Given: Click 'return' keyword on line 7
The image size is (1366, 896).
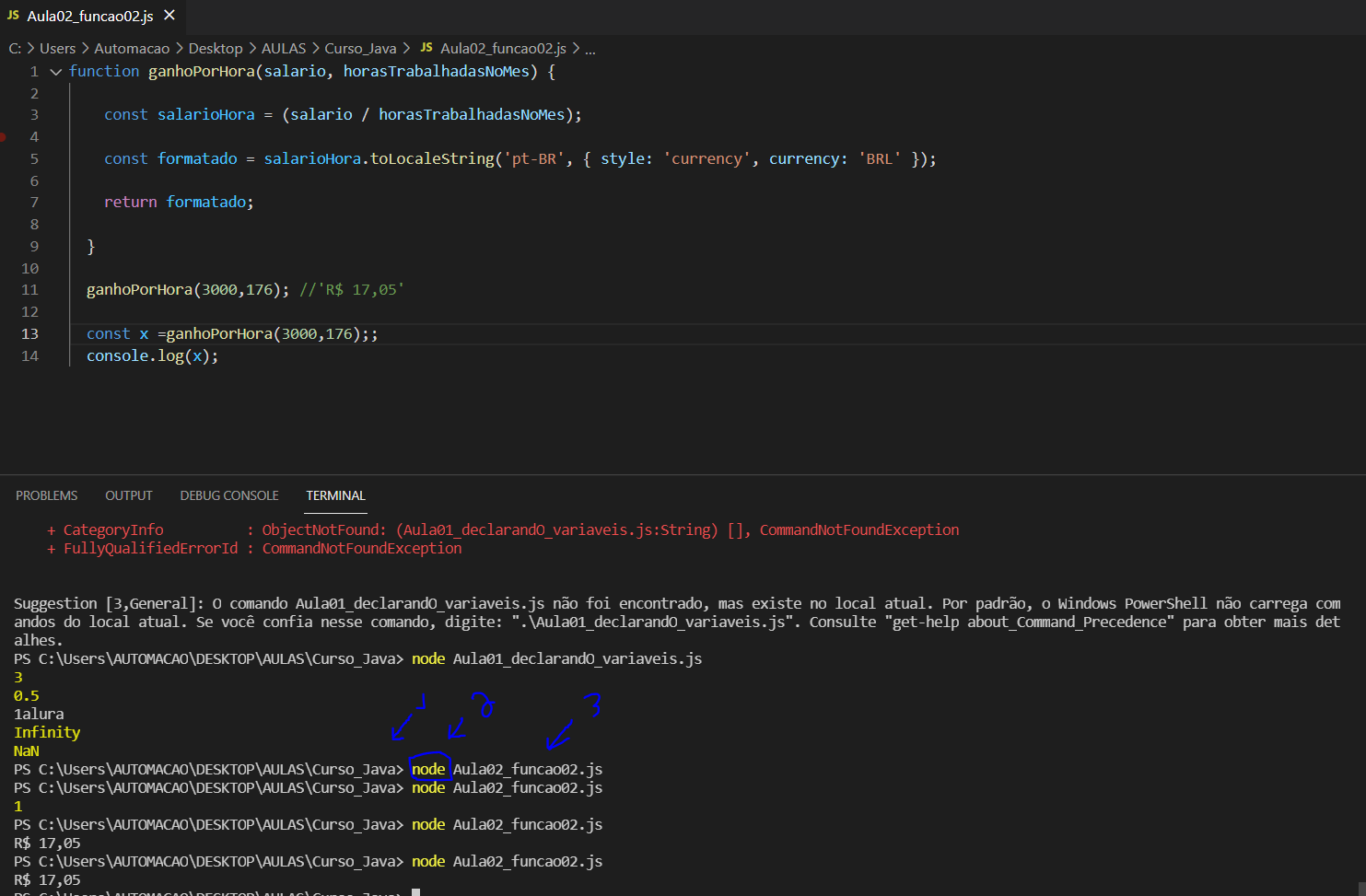Looking at the screenshot, I should [x=130, y=203].
